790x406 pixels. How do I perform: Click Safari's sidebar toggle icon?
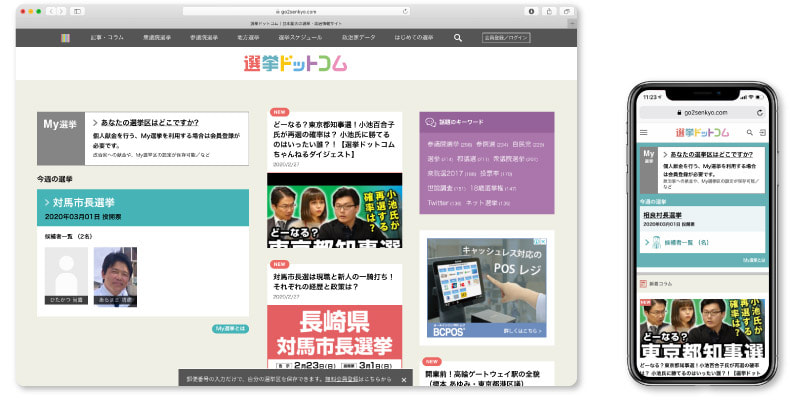(77, 11)
